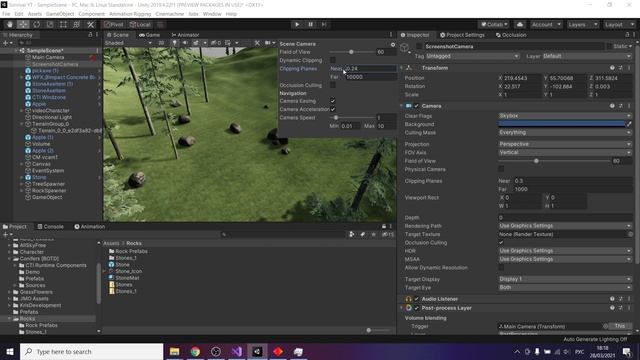Select the Hand tool in toolbar
The image size is (640, 360).
pos(9,24)
